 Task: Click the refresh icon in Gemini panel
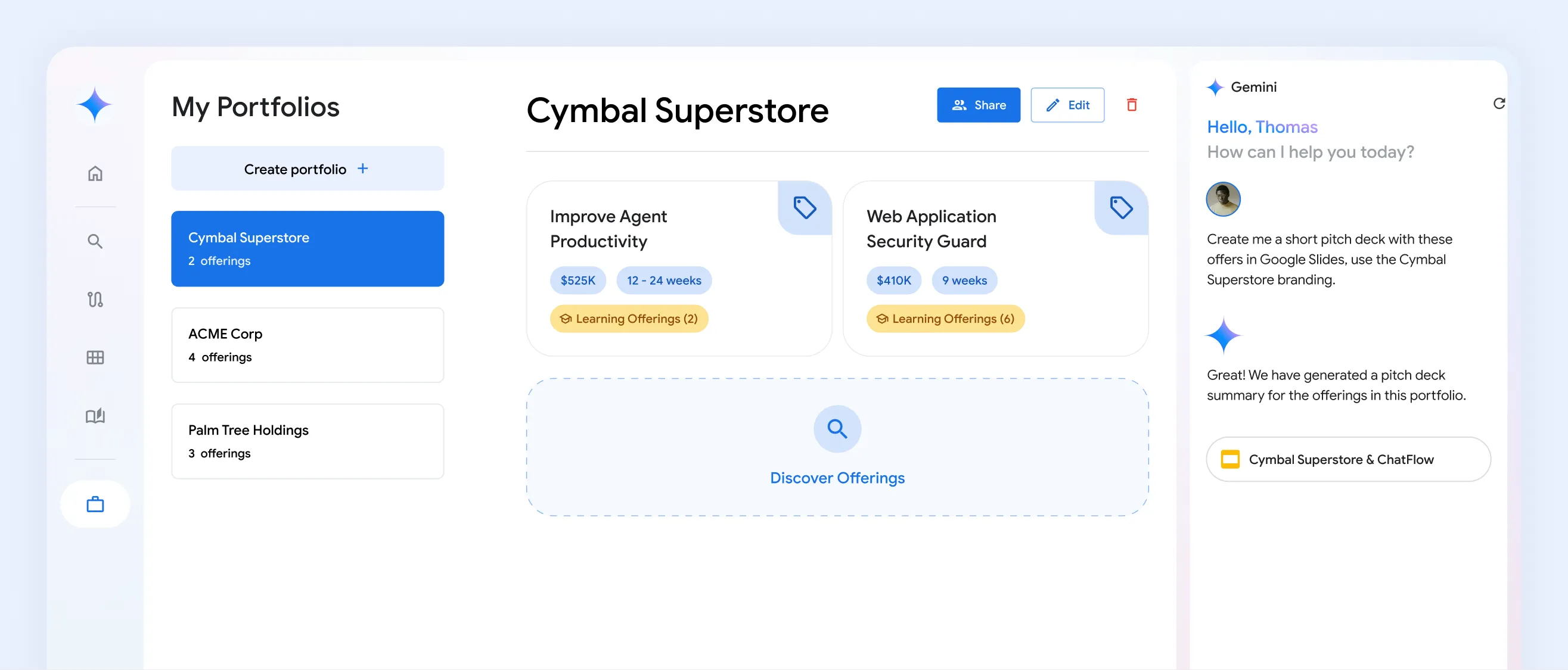[x=1499, y=104]
